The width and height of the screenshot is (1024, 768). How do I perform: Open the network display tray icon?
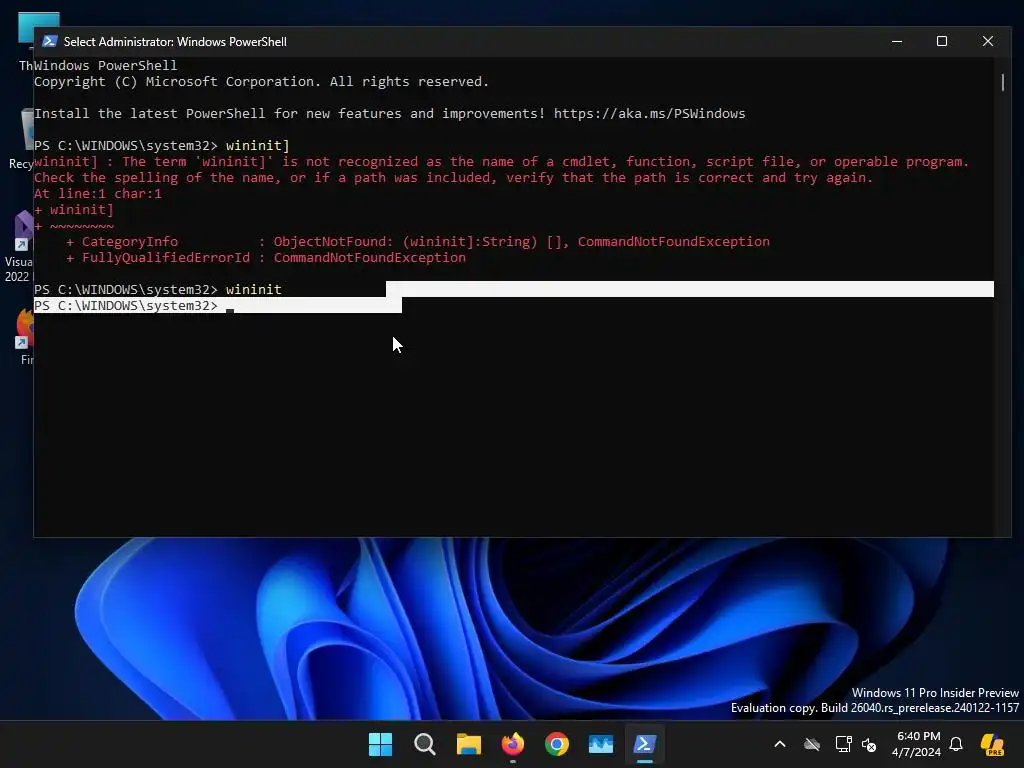pos(843,744)
